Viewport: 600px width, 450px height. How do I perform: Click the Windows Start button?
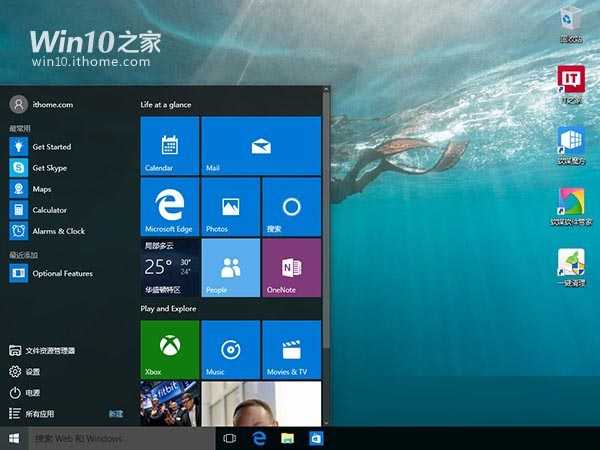click(14, 439)
